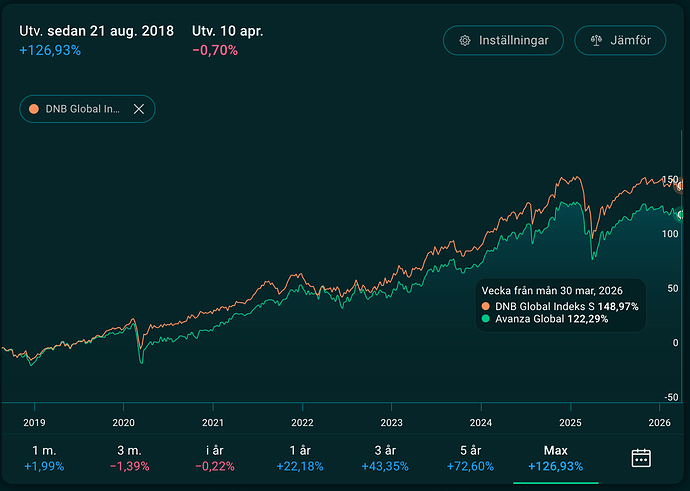Click the orange dot on DNB Global chip
This screenshot has height=491, width=690.
click(x=34, y=109)
